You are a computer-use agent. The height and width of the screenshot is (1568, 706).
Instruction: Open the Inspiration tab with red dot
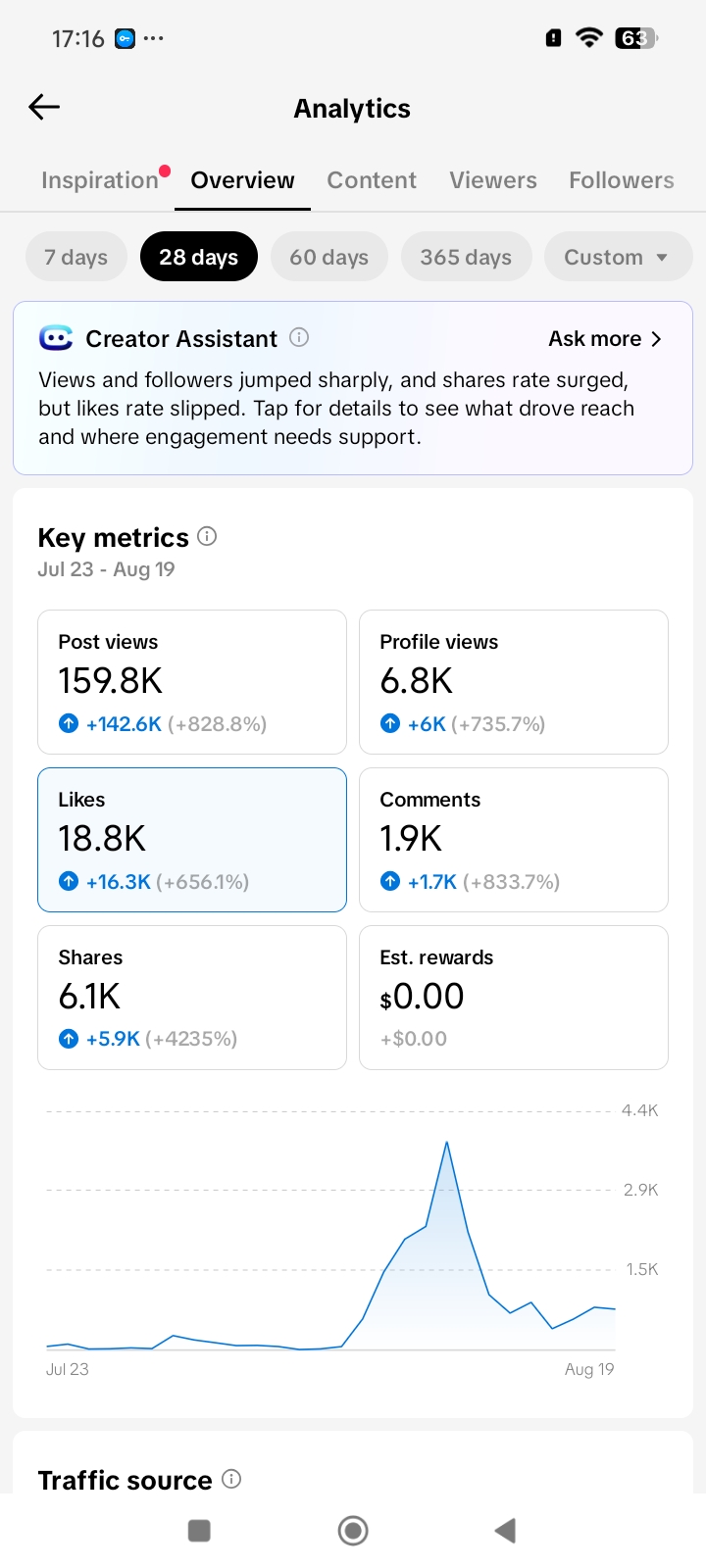tap(100, 180)
